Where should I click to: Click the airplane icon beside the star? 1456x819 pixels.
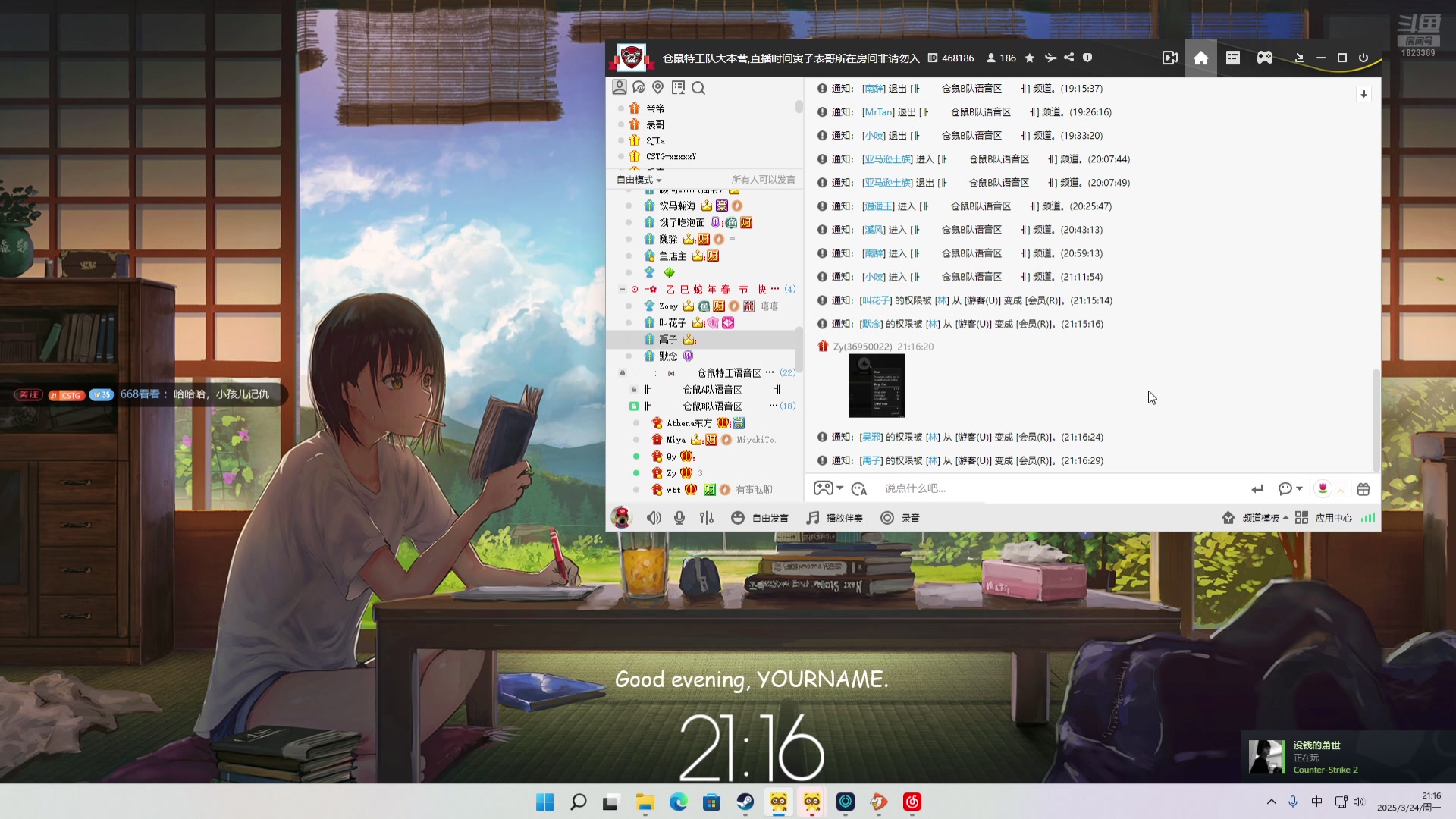click(1050, 58)
